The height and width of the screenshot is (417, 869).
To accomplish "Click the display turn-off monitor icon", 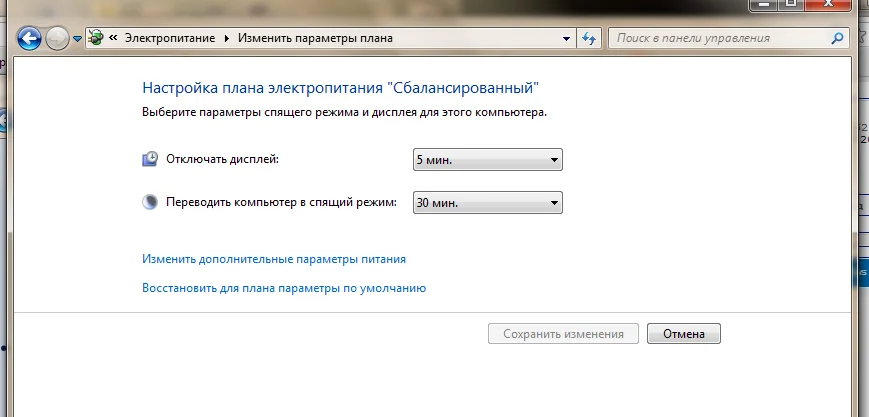I will [150, 159].
